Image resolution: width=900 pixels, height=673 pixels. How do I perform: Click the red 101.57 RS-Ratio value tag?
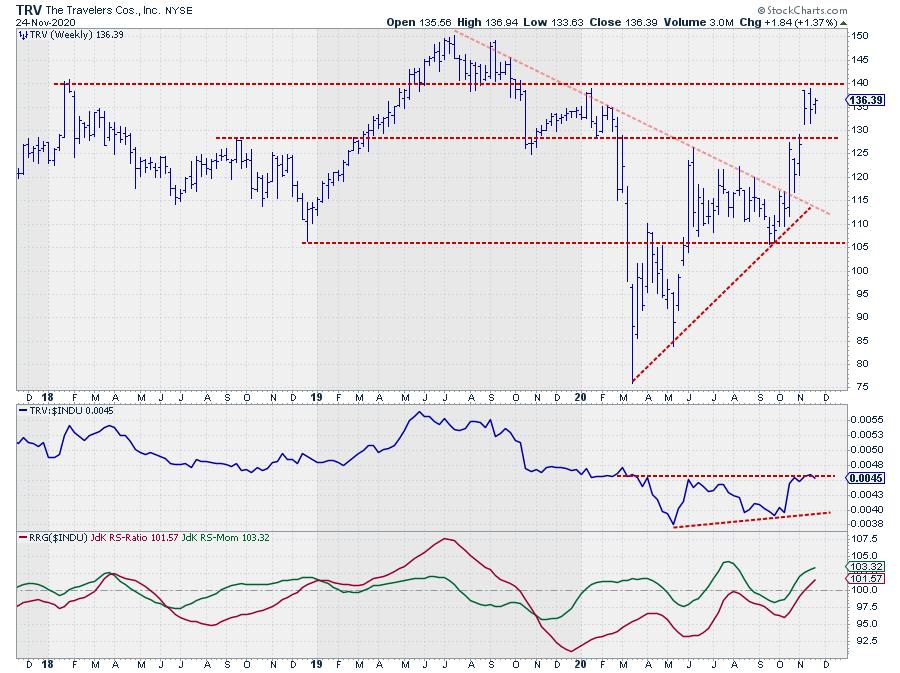tap(862, 579)
